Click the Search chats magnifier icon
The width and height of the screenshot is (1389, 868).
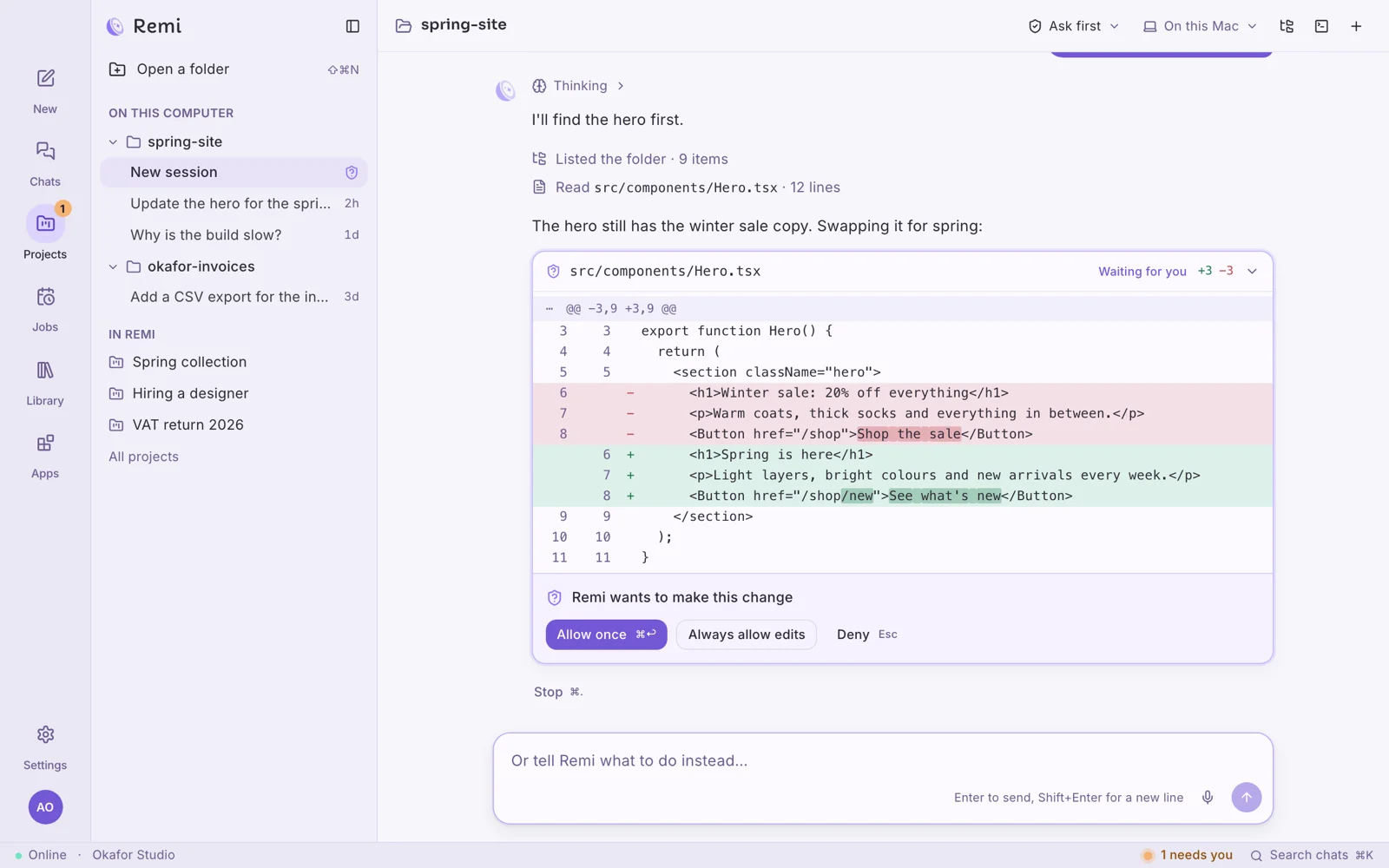coord(1256,855)
